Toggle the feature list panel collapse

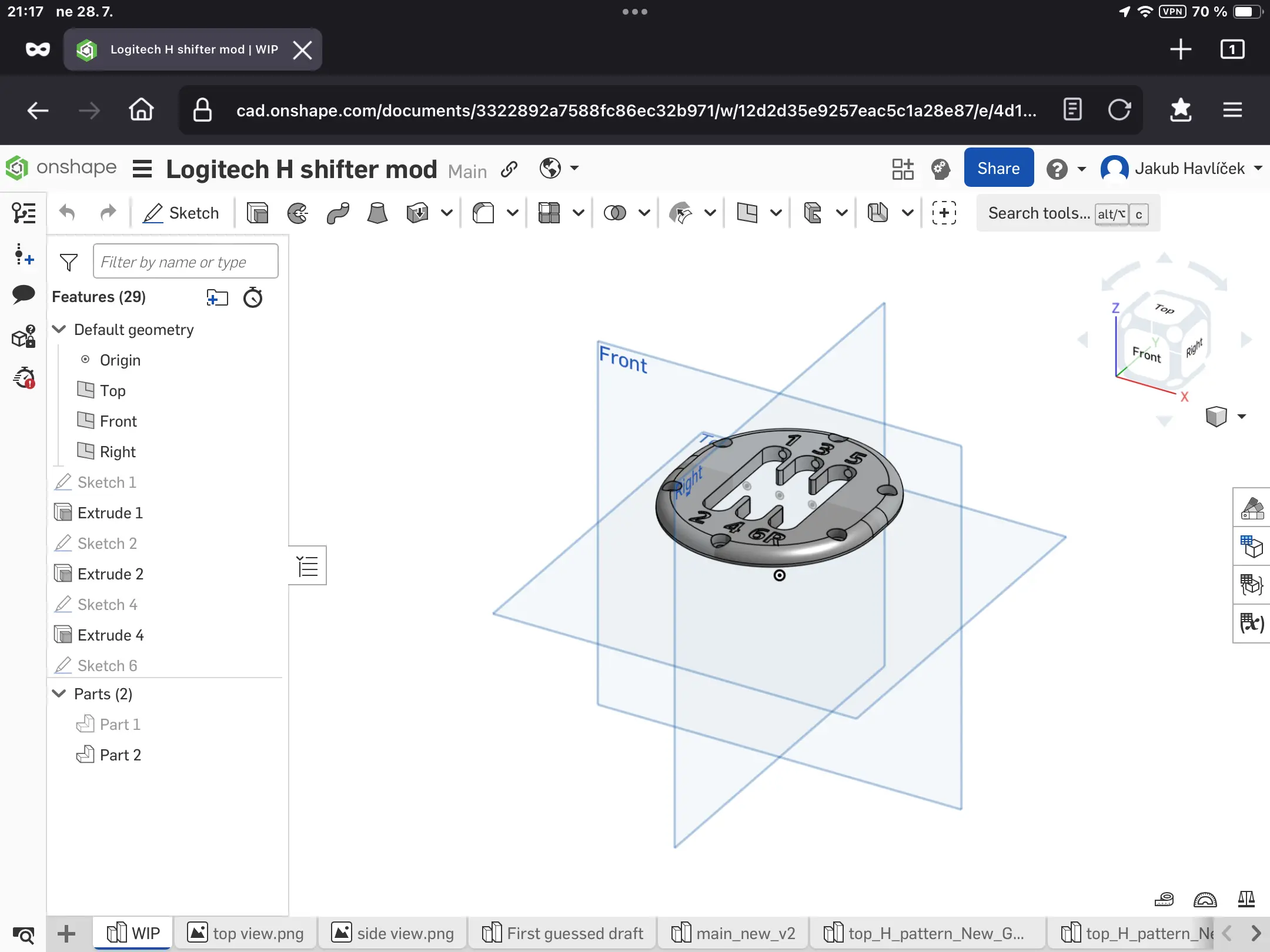pyautogui.click(x=308, y=565)
